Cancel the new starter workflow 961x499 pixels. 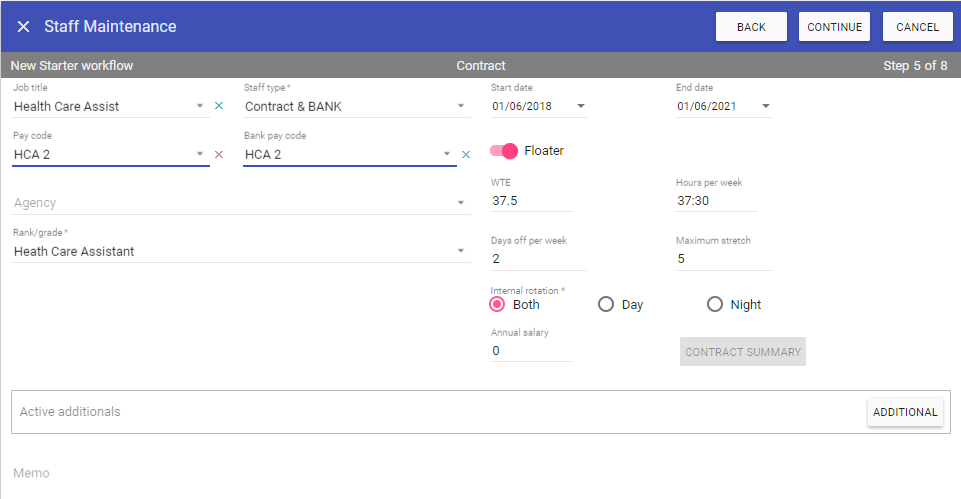(917, 27)
